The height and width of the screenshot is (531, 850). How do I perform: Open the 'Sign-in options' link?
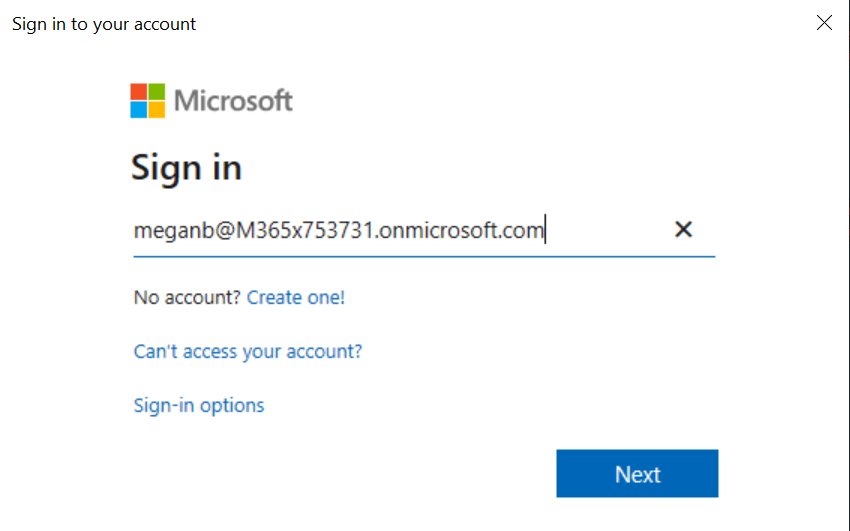199,405
